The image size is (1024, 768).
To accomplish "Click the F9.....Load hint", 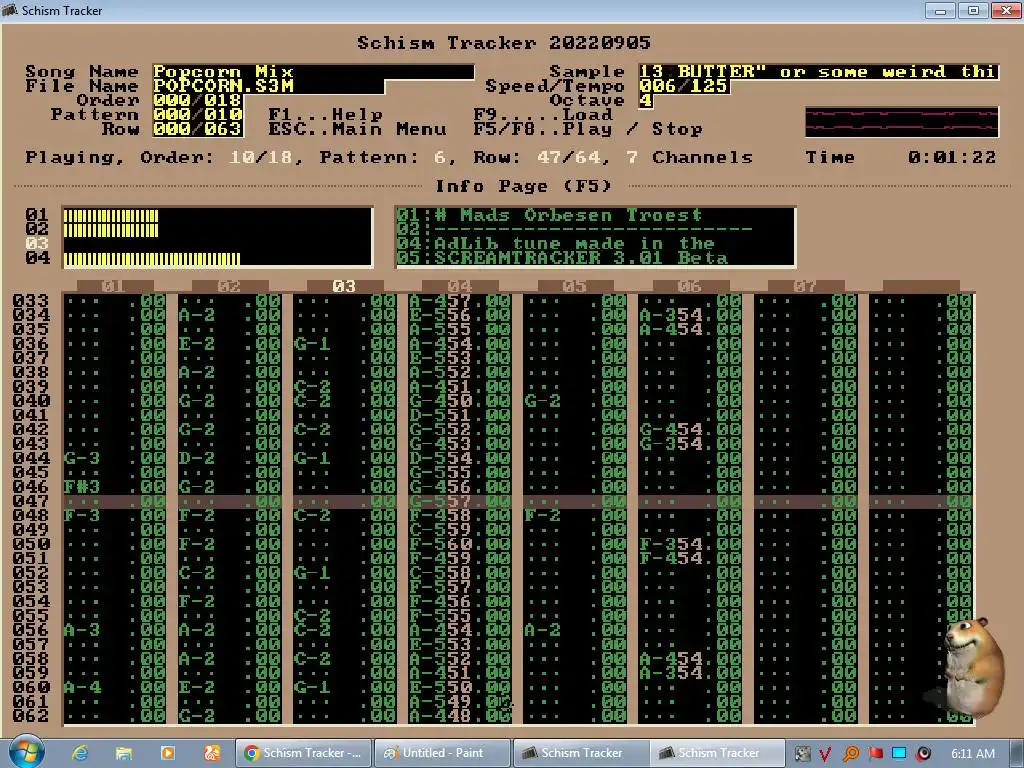I will coord(543,115).
